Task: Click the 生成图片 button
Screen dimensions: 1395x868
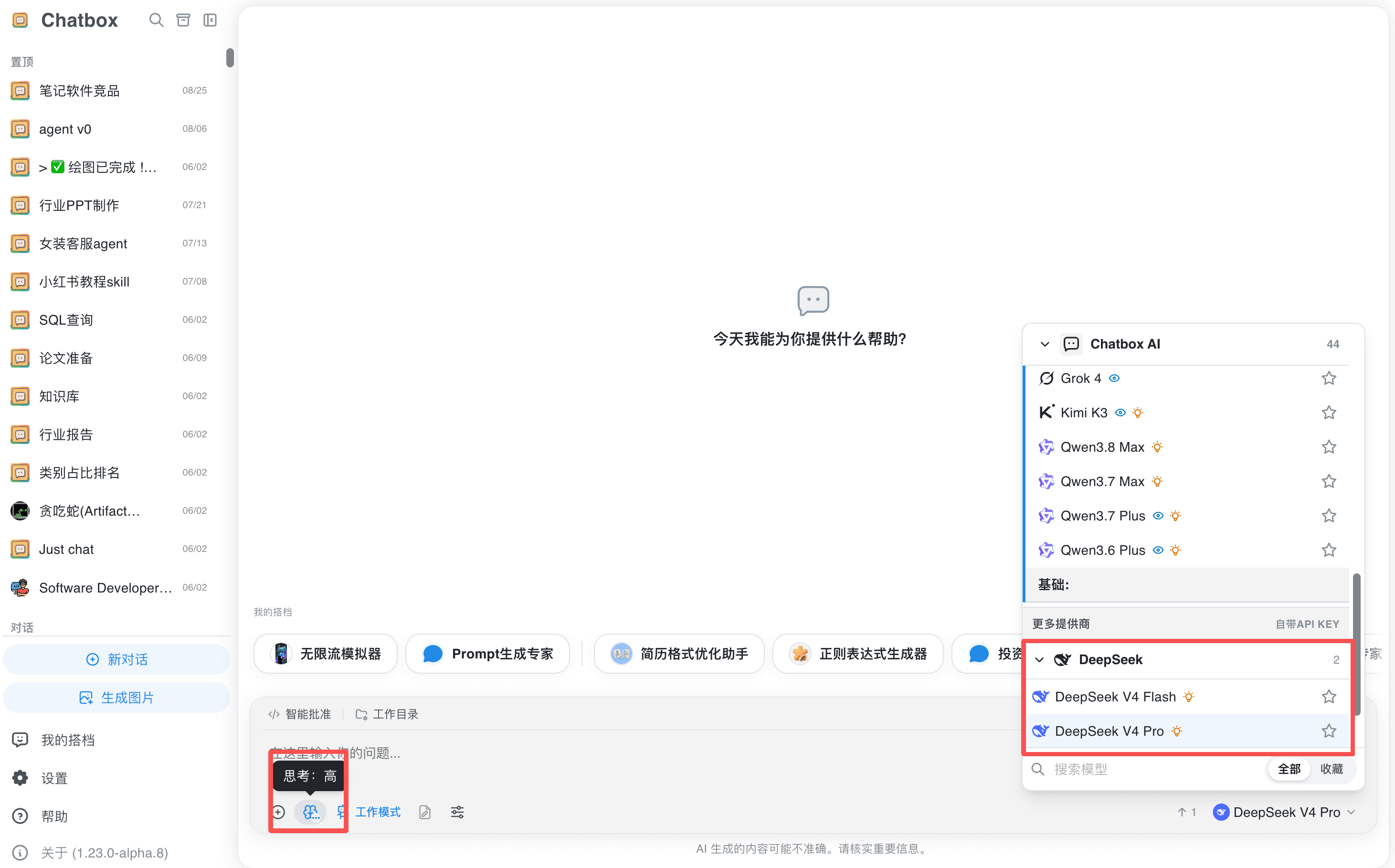Action: (x=116, y=698)
